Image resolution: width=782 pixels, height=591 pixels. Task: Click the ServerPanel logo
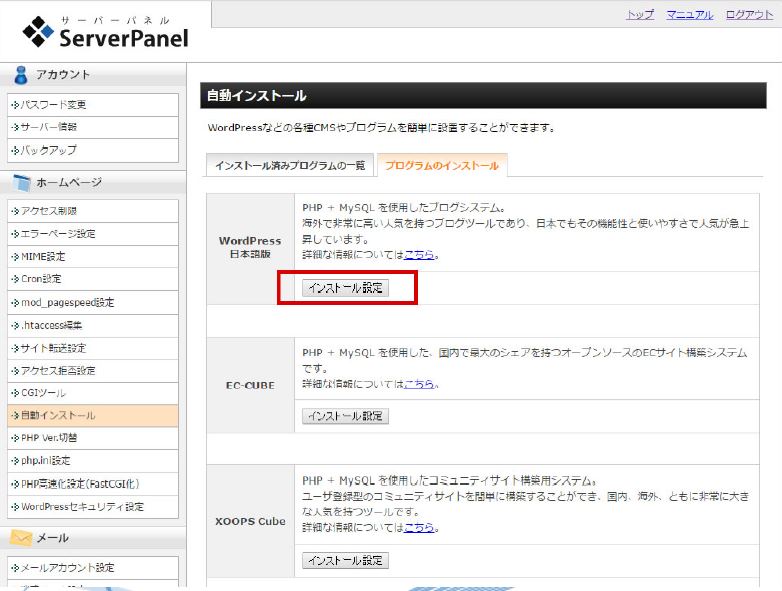[x=106, y=31]
